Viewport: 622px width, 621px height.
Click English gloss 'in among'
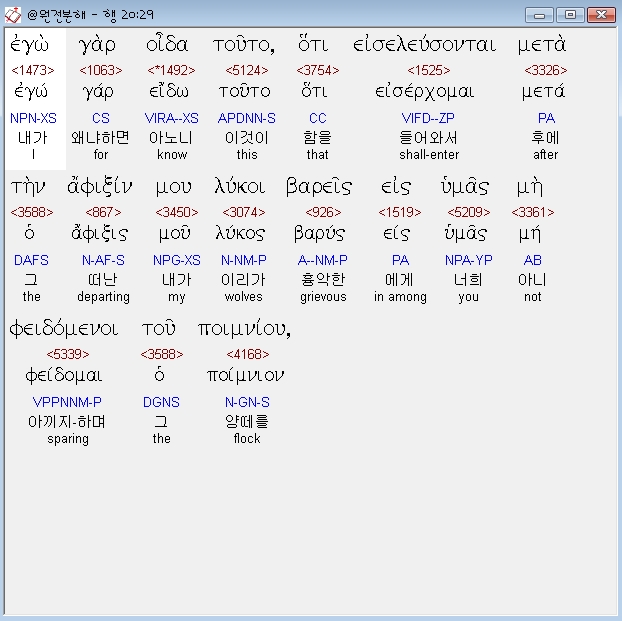pos(400,297)
